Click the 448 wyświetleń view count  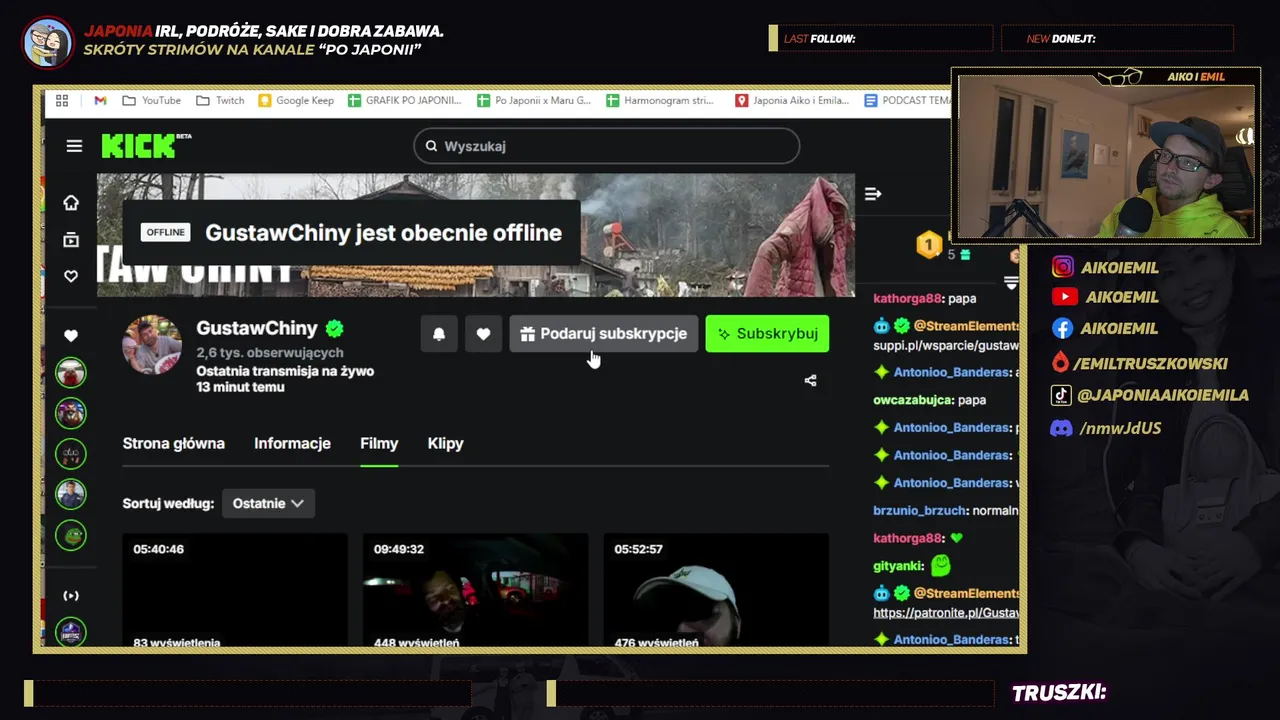(416, 642)
